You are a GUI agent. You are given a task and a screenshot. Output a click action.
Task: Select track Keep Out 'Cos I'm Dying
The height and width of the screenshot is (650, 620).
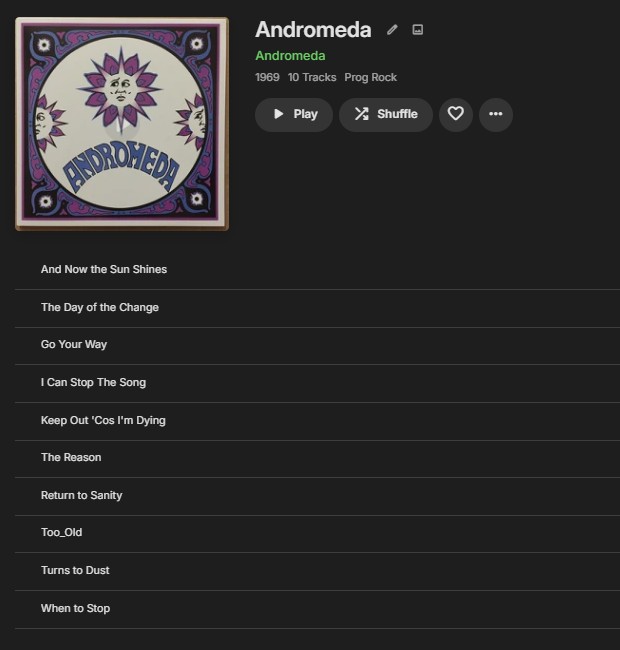click(x=317, y=421)
